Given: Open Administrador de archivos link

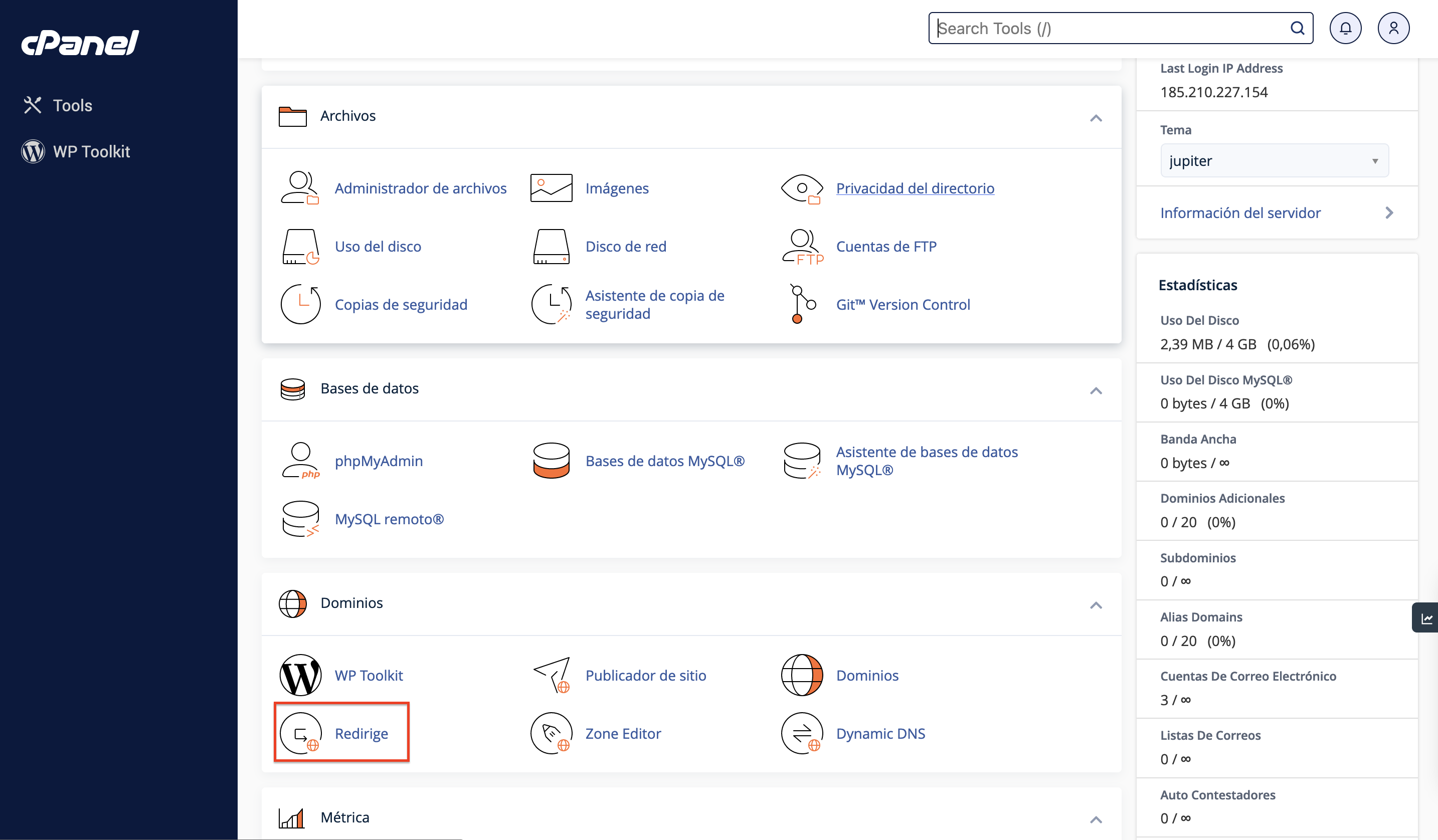Looking at the screenshot, I should coord(421,188).
